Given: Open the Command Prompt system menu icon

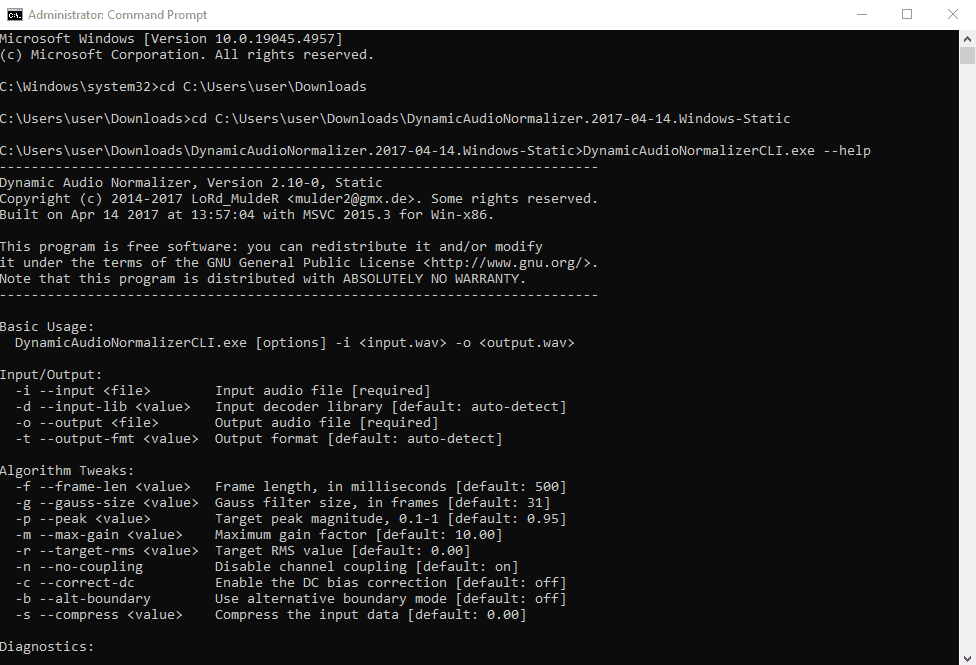Looking at the screenshot, I should coord(14,14).
